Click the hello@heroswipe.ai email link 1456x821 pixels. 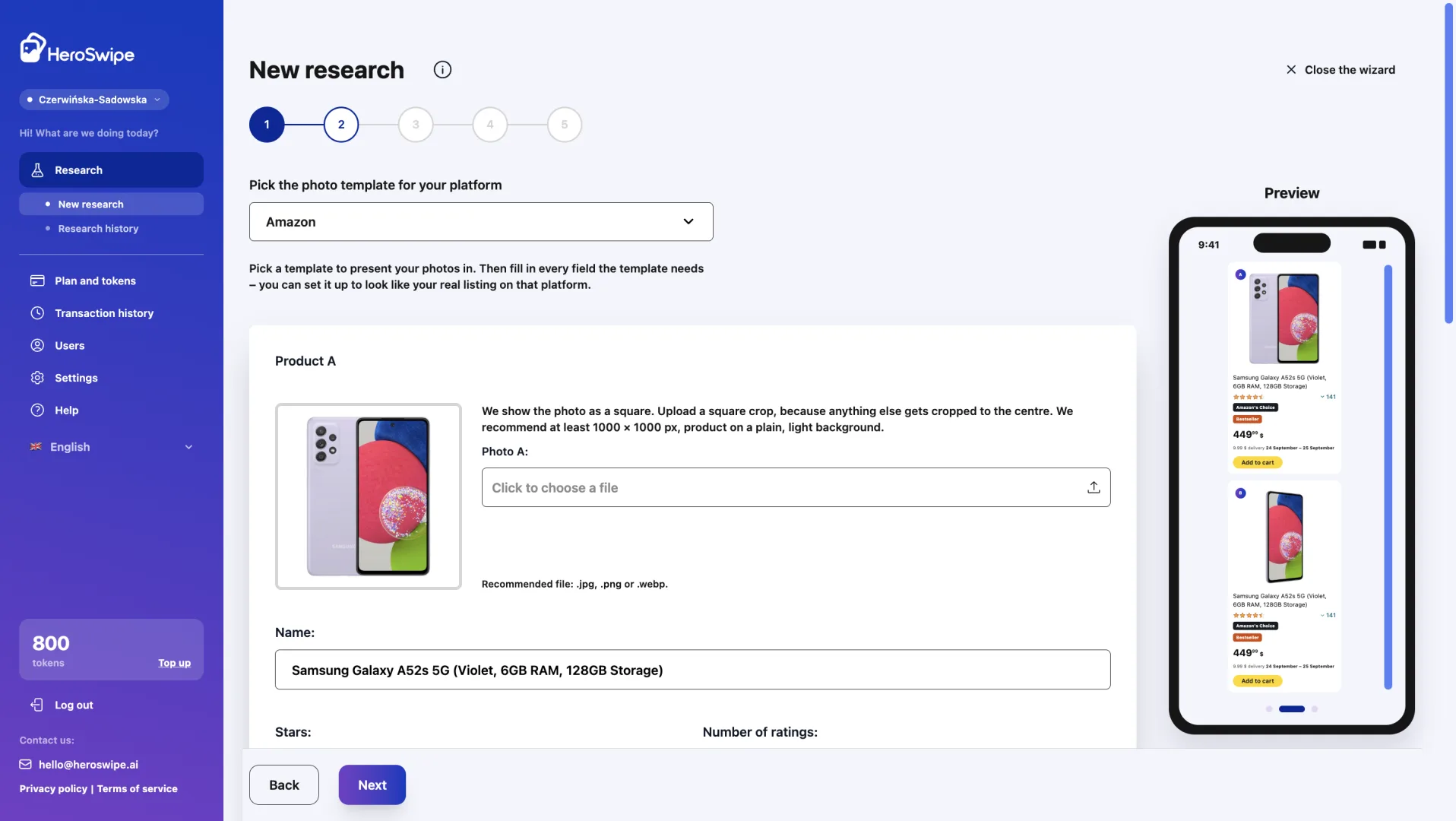click(x=88, y=765)
